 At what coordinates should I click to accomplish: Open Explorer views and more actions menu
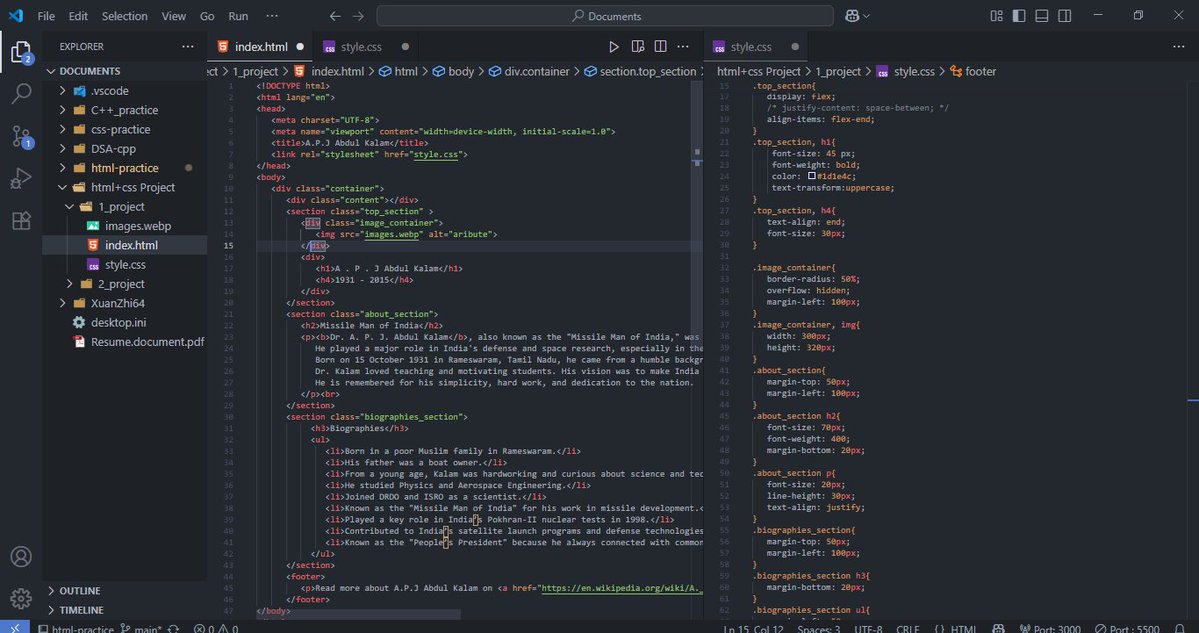(187, 47)
